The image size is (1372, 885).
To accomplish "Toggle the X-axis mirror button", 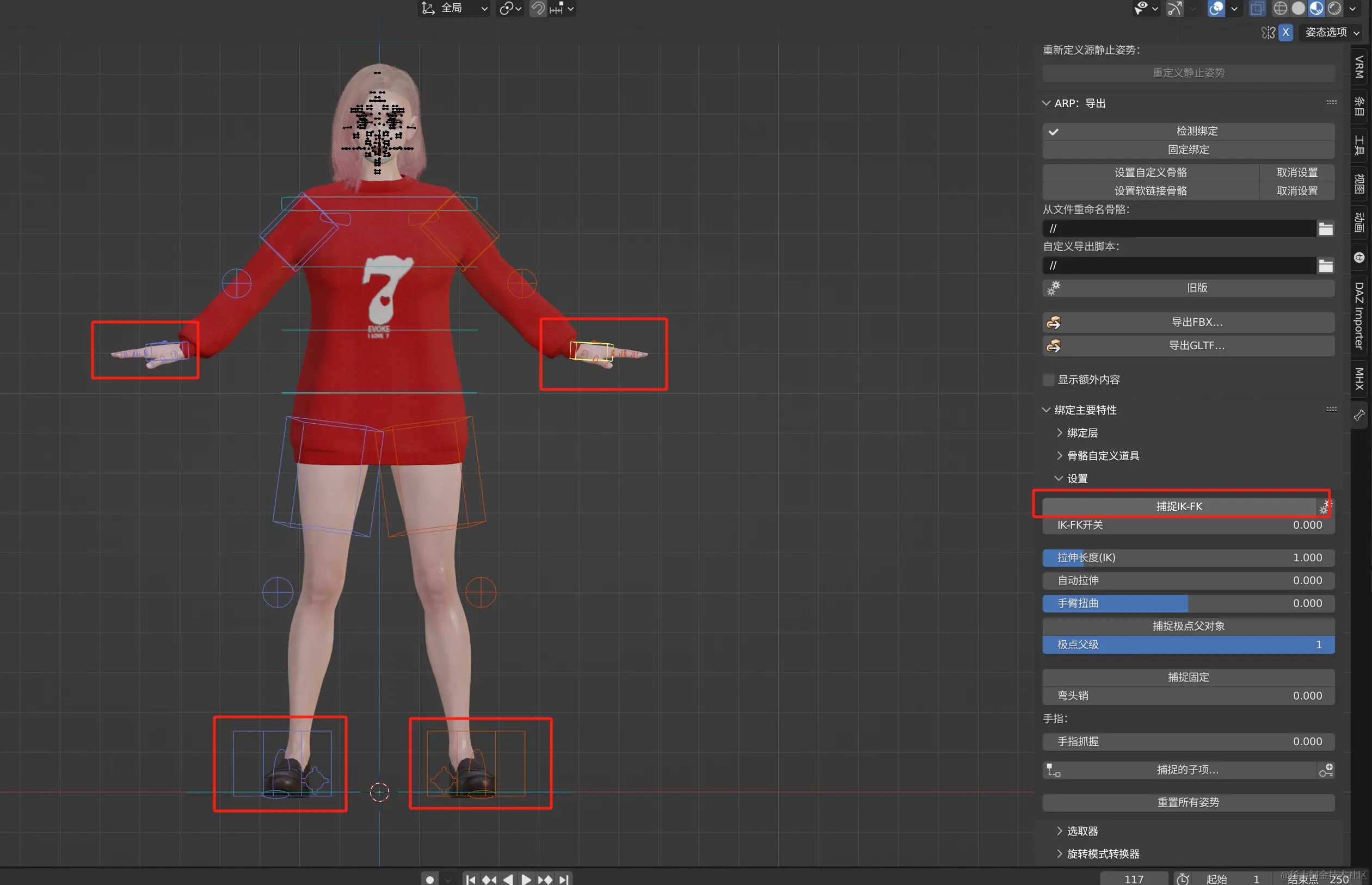I will click(1285, 32).
